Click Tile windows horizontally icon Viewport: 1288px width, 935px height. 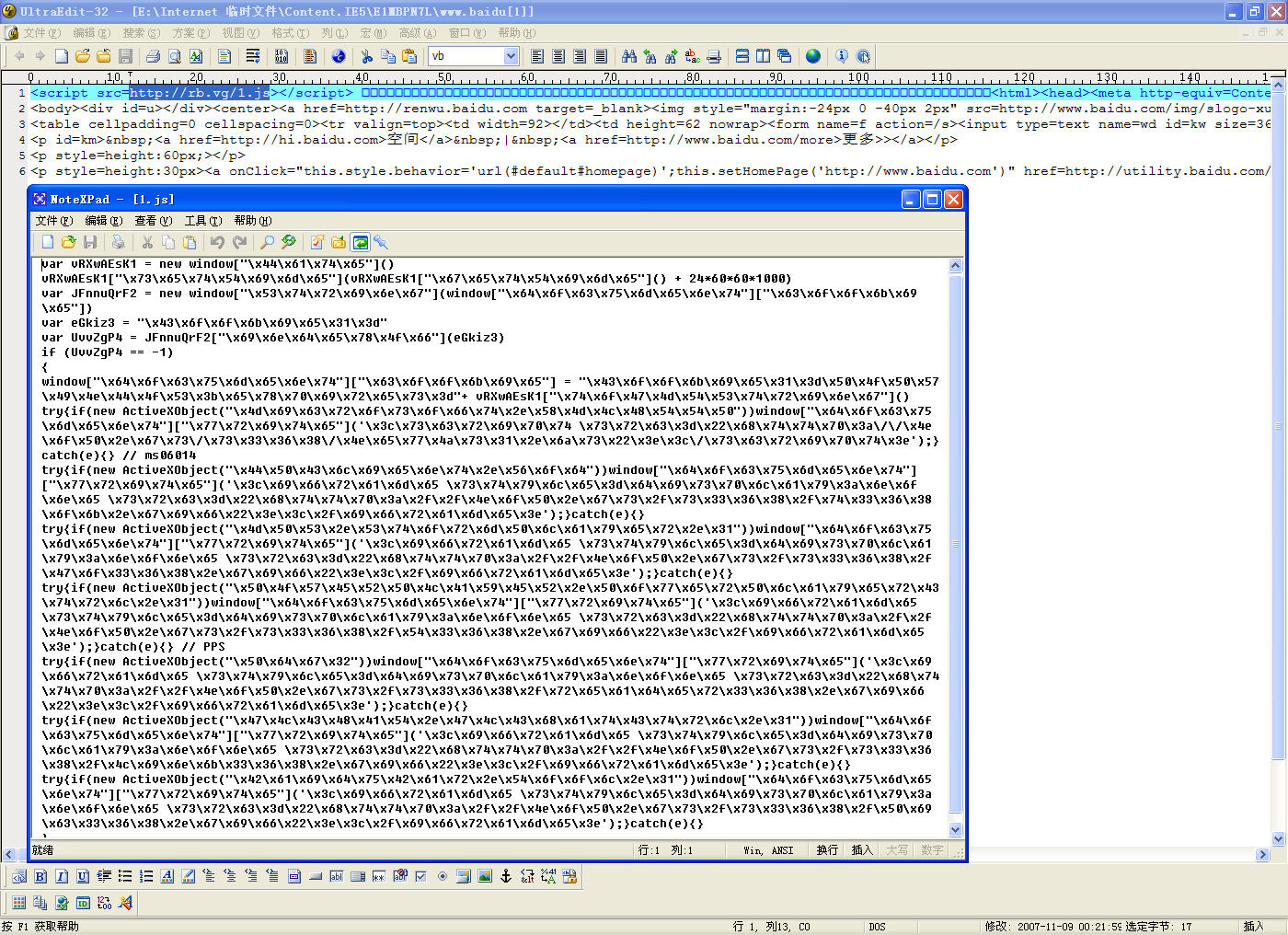click(742, 56)
